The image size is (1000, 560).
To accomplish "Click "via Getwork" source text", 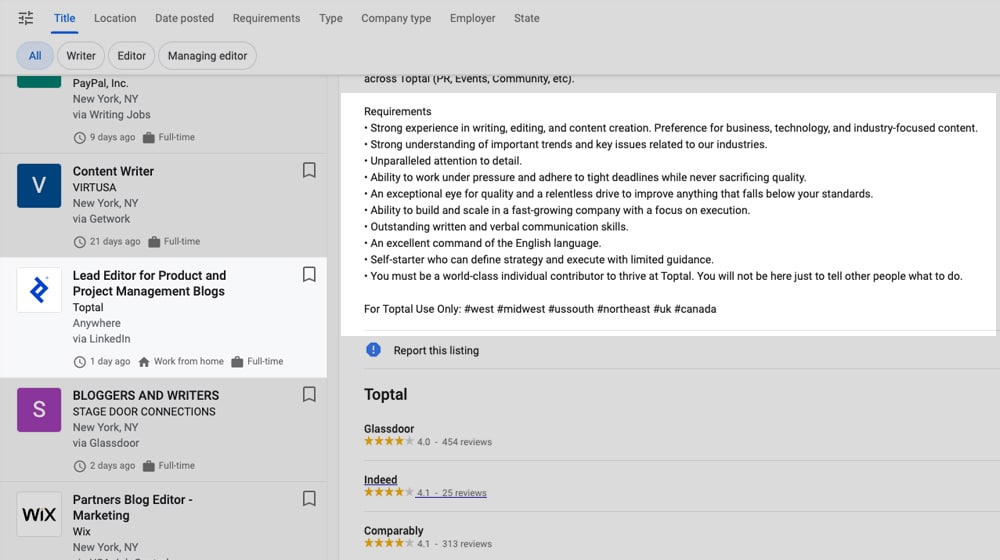I will (101, 219).
